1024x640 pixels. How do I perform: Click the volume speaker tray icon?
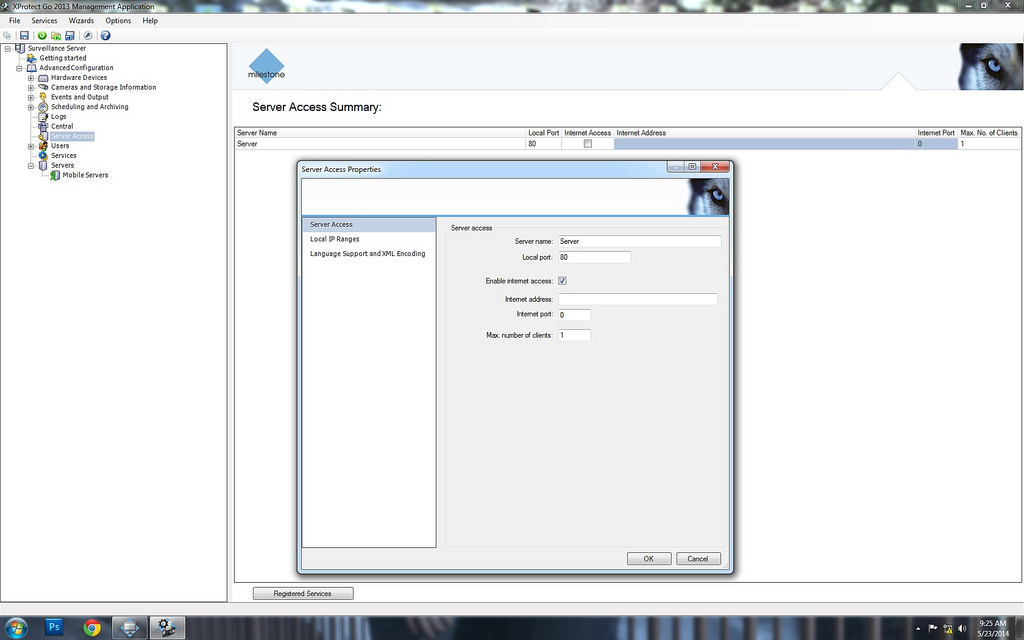coord(961,628)
